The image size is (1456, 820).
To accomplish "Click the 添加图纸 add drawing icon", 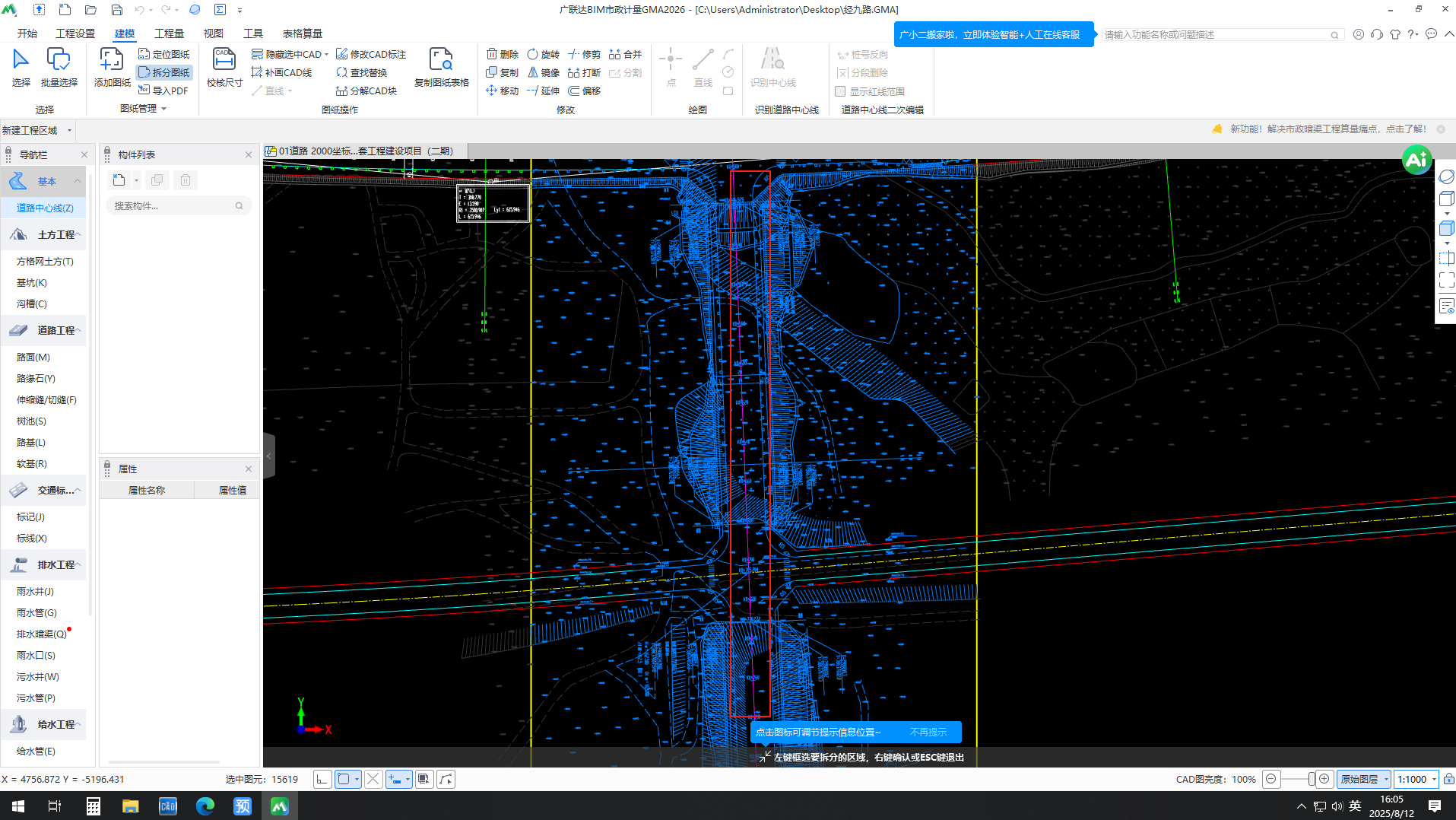I will (x=112, y=67).
